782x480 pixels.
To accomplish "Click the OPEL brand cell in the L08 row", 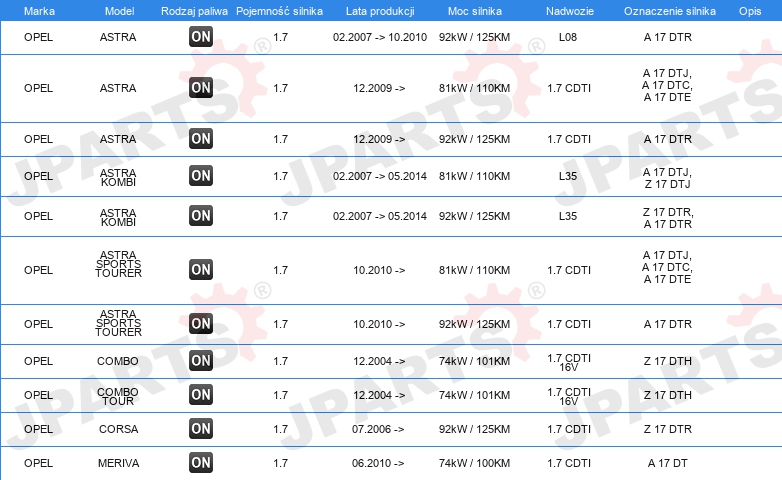I will 38,37.
